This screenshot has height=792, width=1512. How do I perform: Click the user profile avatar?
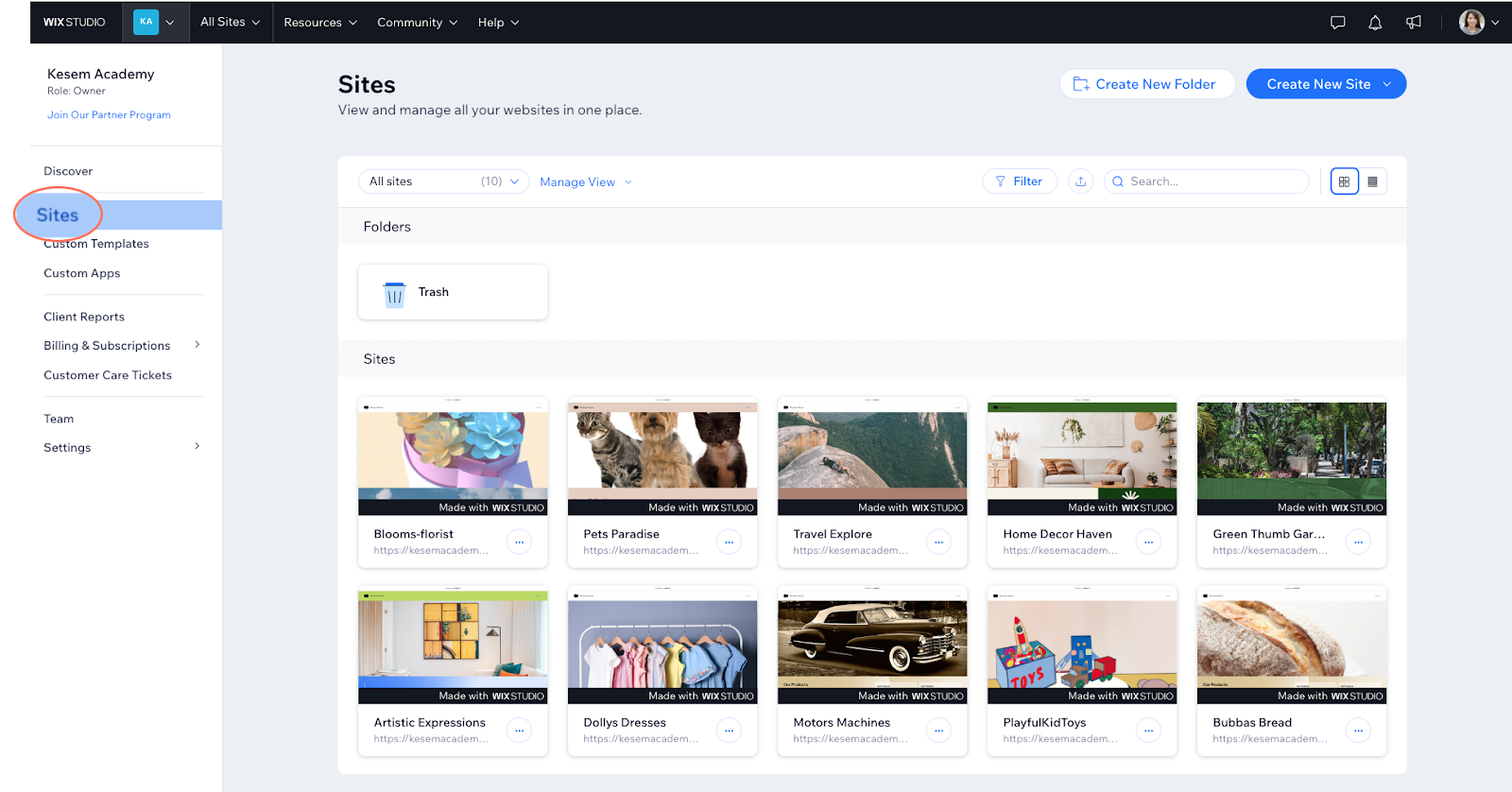pyautogui.click(x=1471, y=23)
